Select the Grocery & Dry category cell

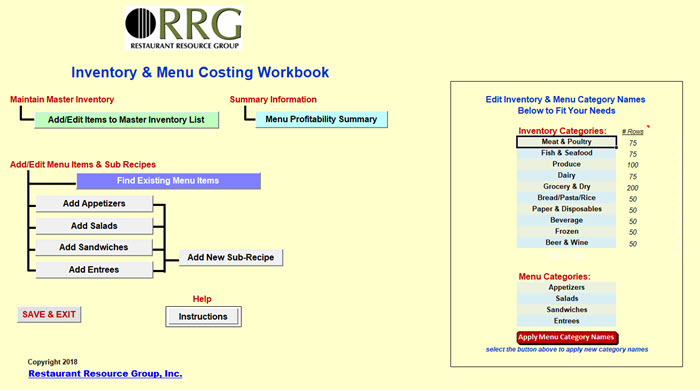coord(567,187)
